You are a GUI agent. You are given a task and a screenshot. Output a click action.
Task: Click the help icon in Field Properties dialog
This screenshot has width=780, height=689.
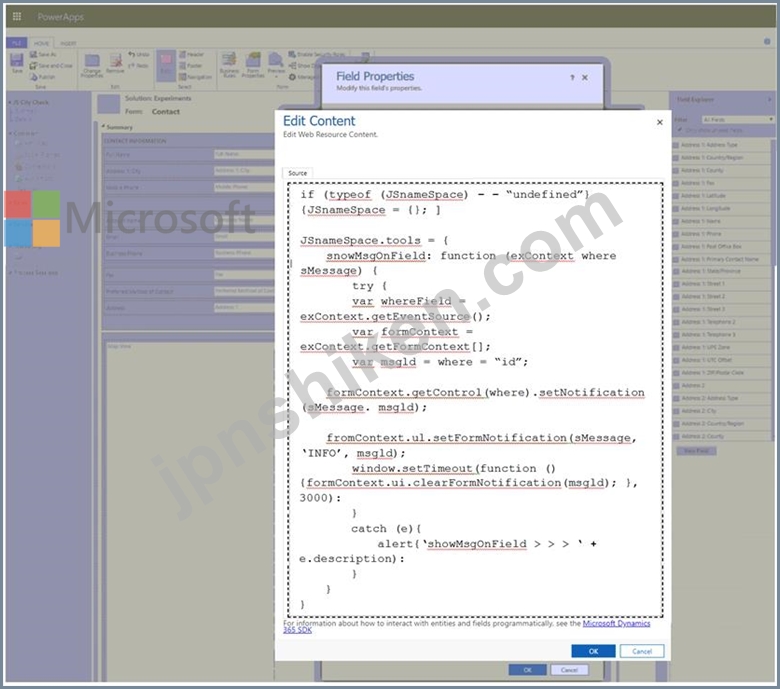click(x=572, y=77)
